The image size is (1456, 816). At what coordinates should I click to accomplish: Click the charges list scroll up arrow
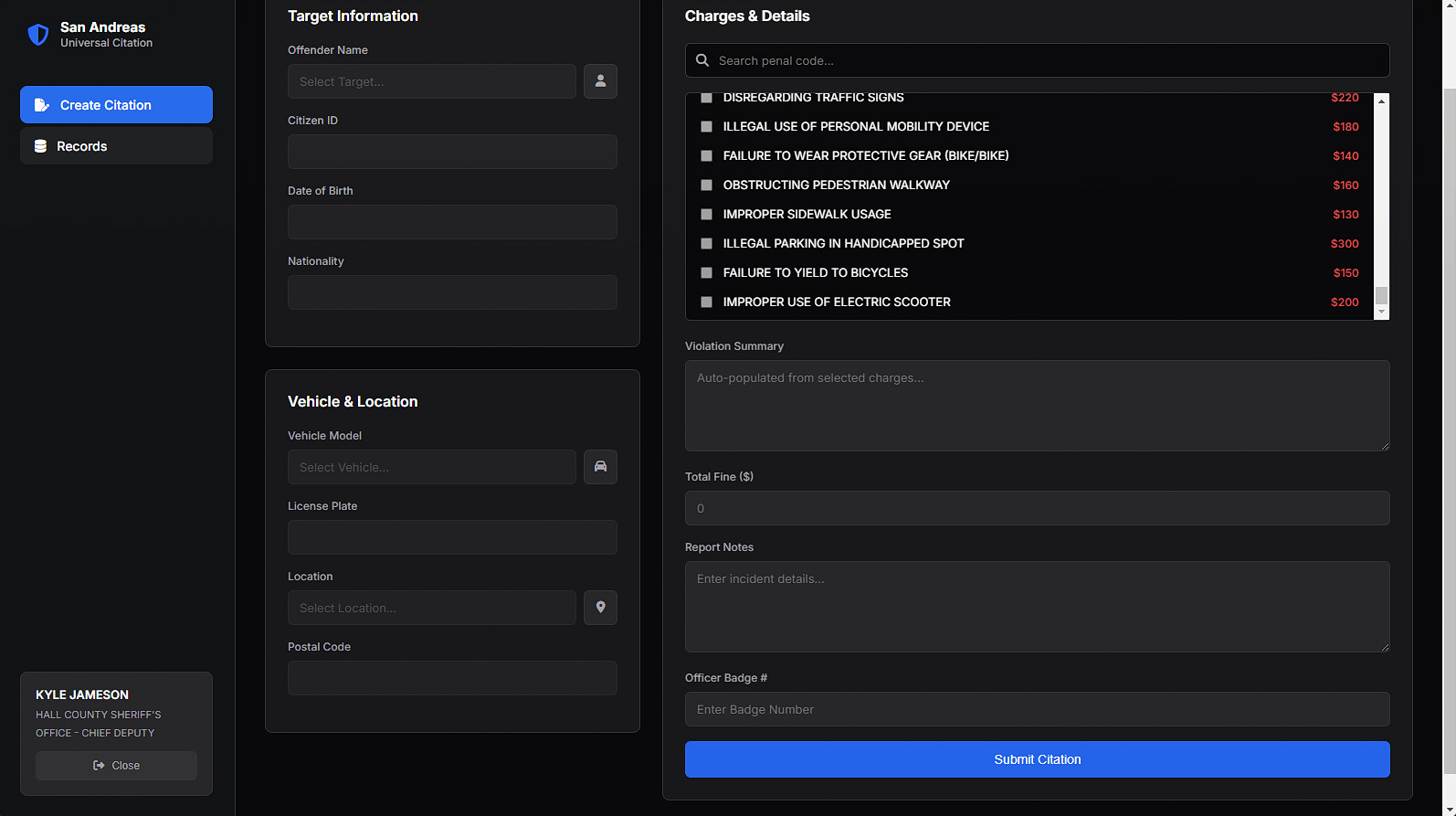coord(1381,101)
